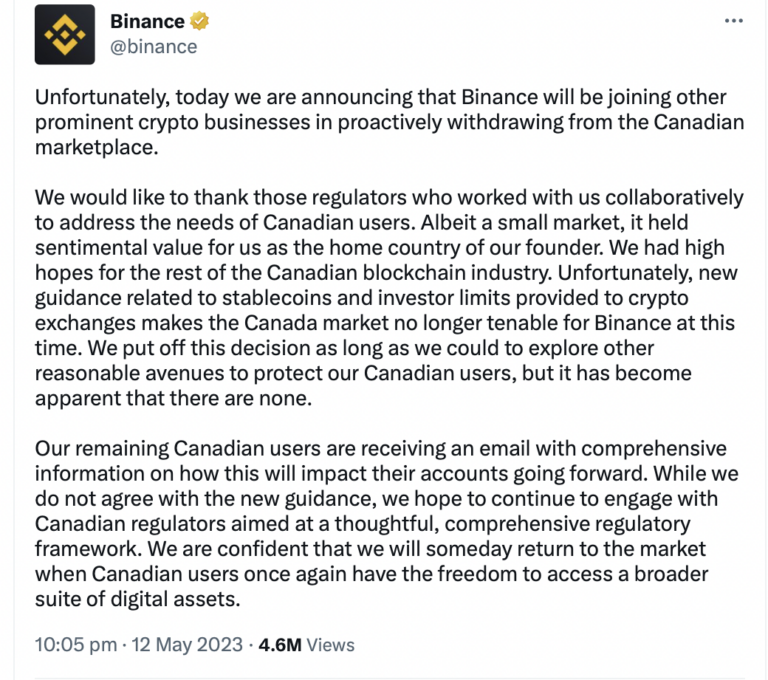The width and height of the screenshot is (768, 680).
Task: Open the 4.6M view count
Action: [279, 644]
